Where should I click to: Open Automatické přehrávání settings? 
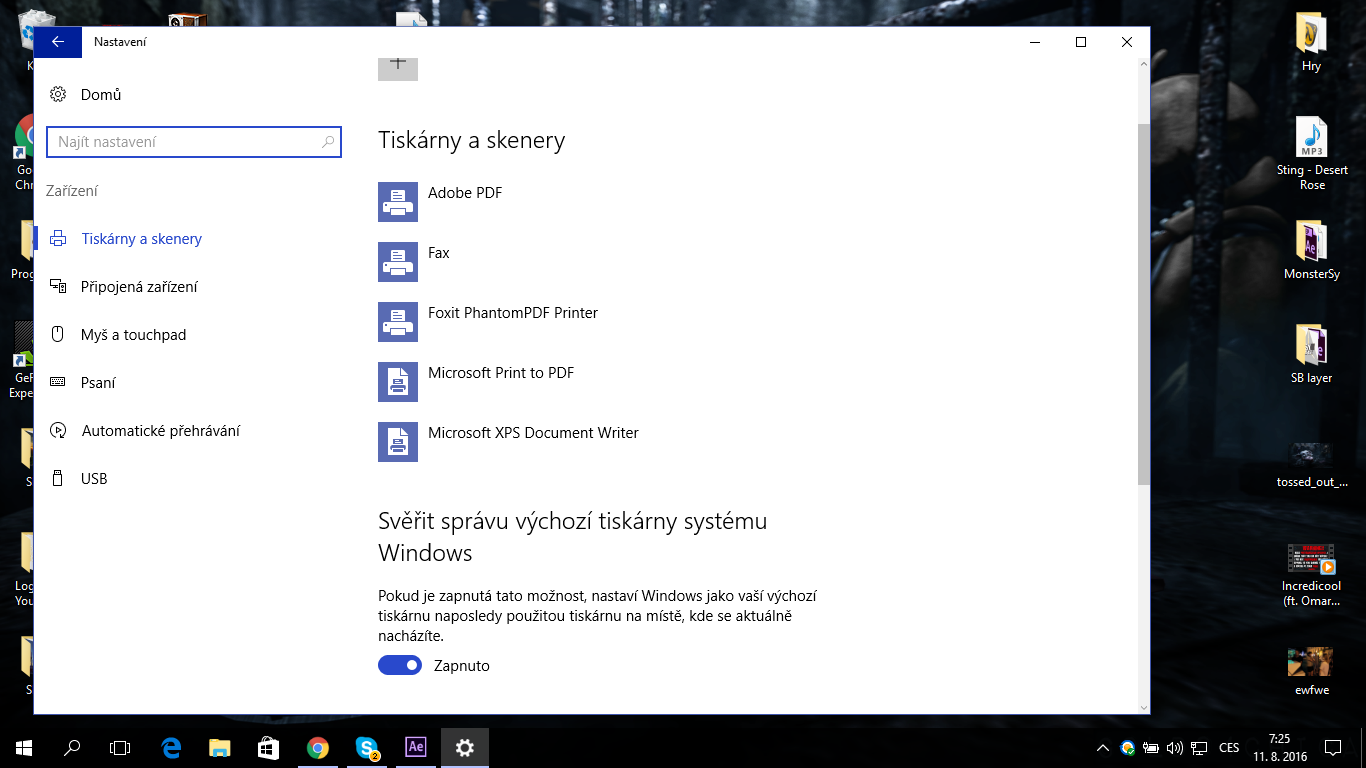coord(160,431)
